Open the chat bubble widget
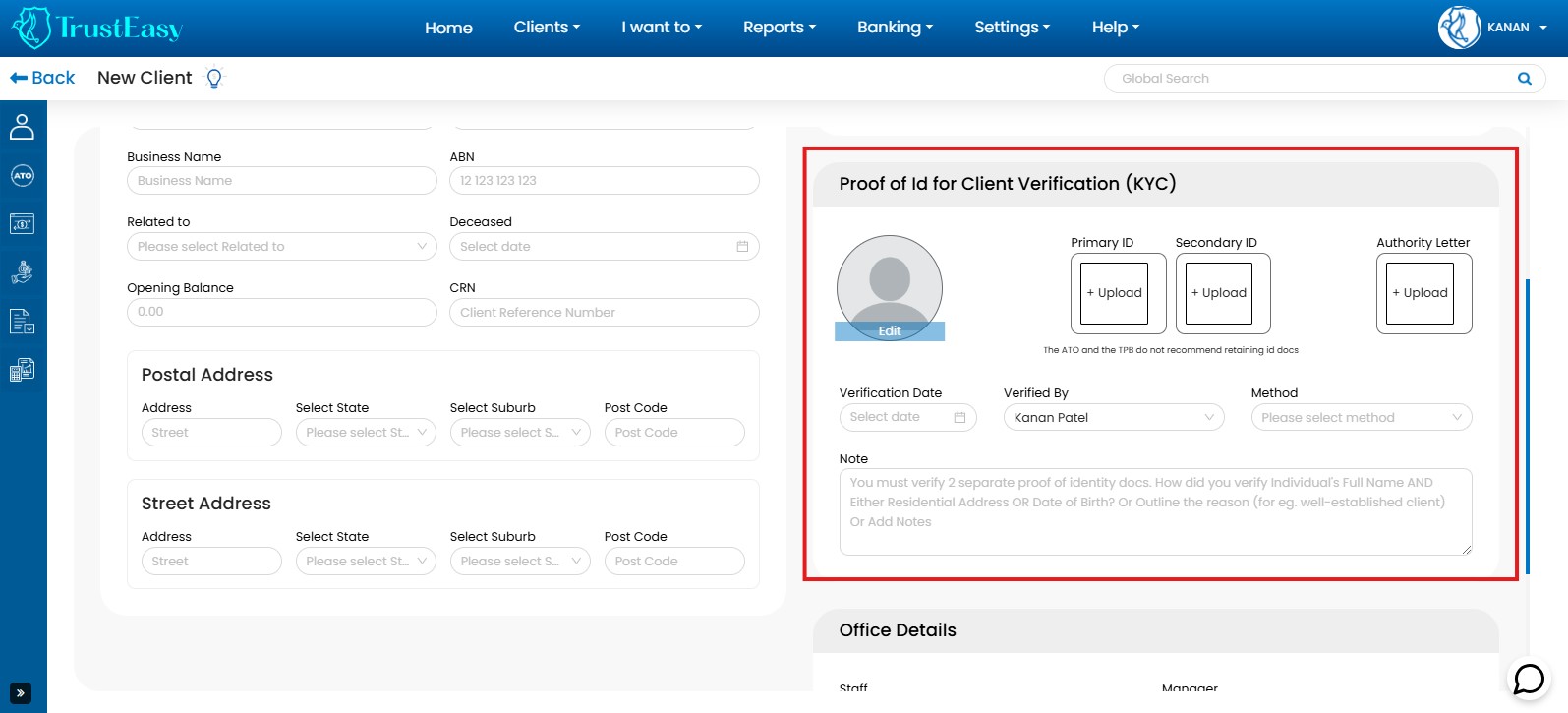 [x=1529, y=679]
